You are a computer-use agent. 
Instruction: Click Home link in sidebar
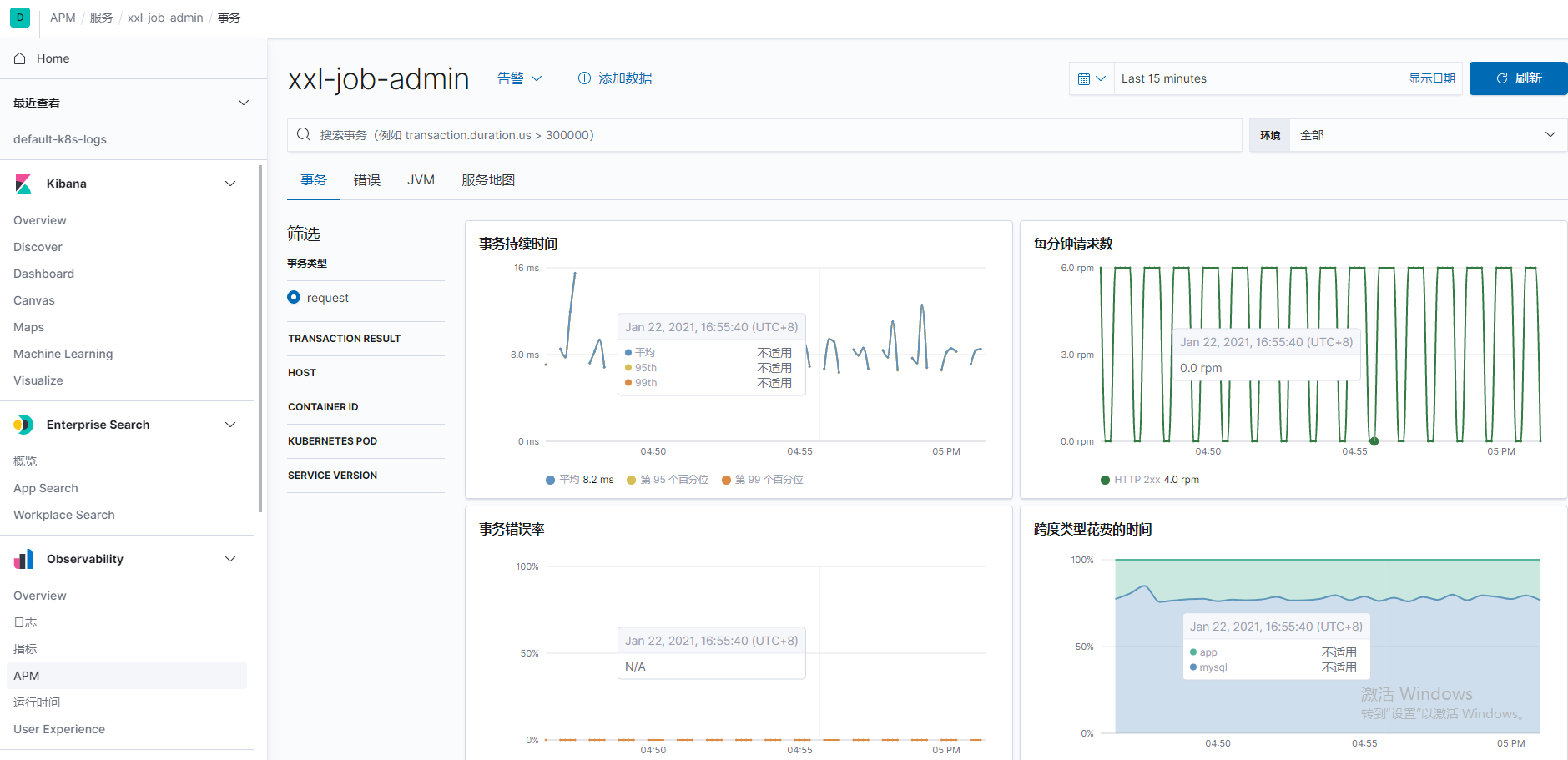pos(53,58)
